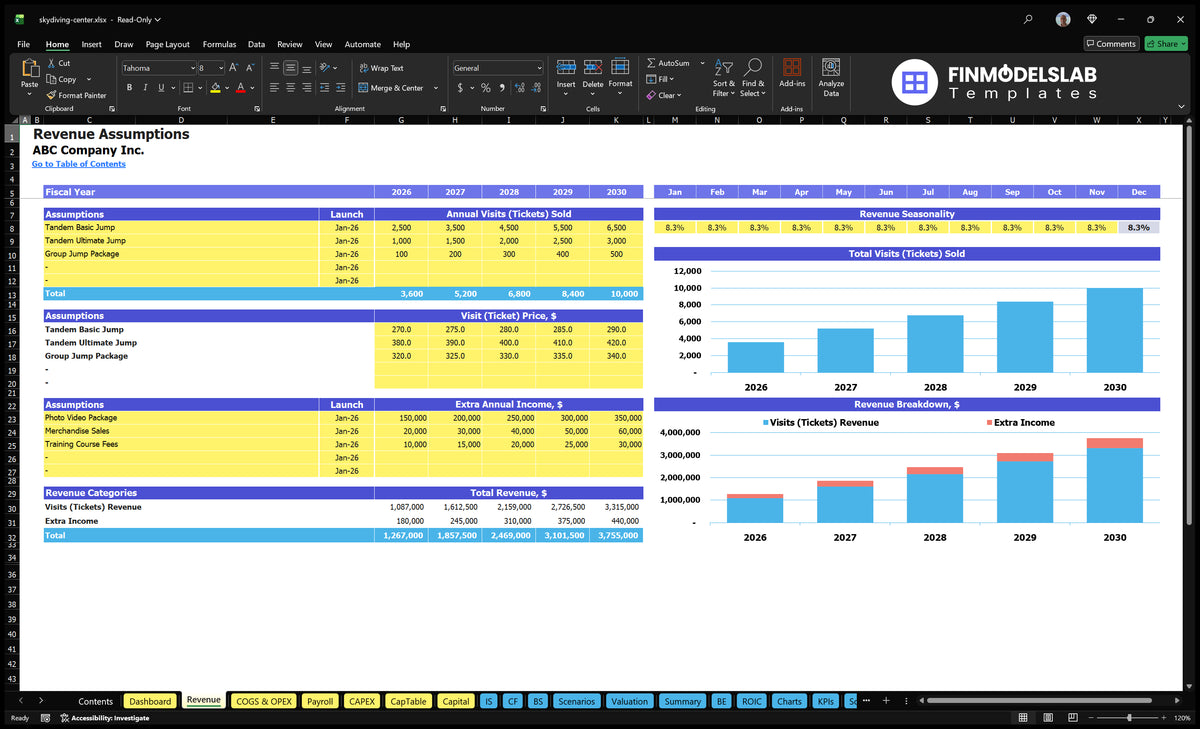The width and height of the screenshot is (1200, 729).
Task: Open the File menu
Action: coord(23,44)
